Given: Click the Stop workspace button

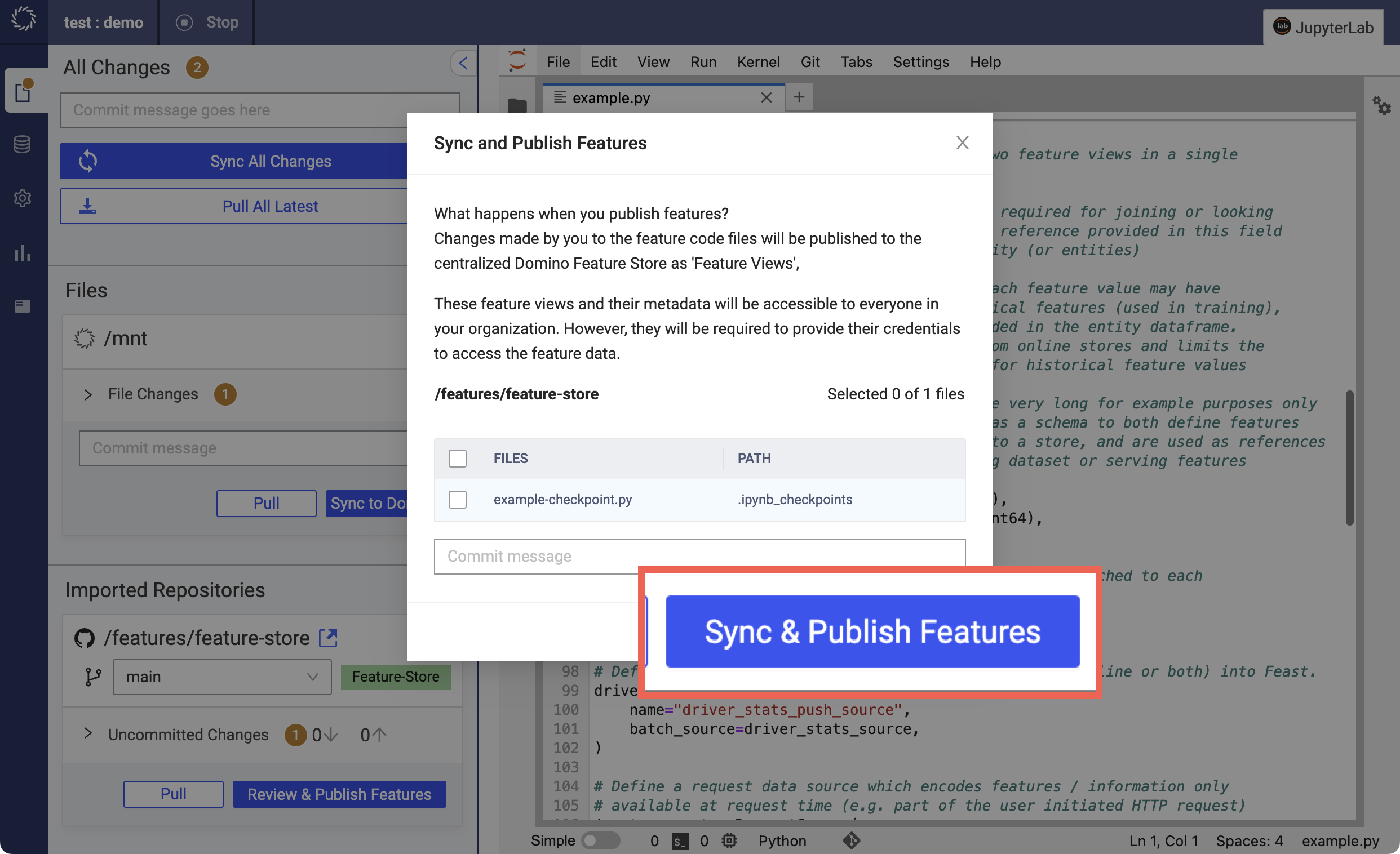Looking at the screenshot, I should tap(207, 23).
